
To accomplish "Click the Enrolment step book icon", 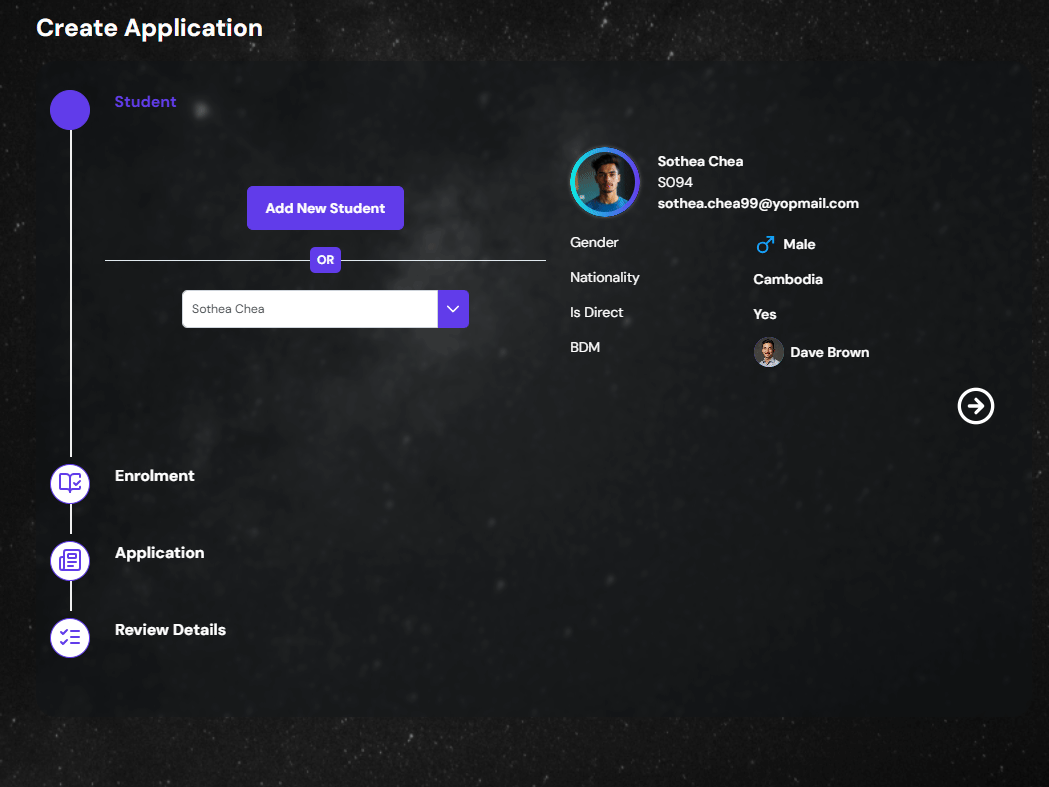I will [x=70, y=483].
